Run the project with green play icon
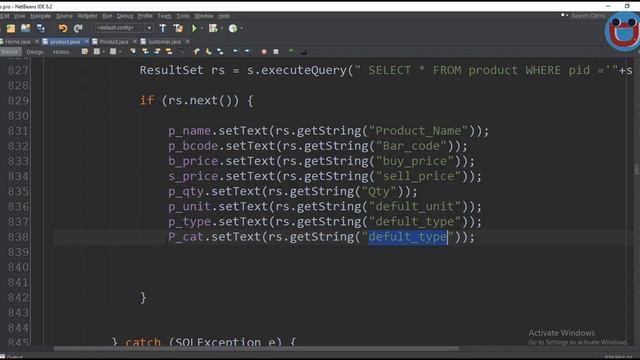 click(x=194, y=28)
